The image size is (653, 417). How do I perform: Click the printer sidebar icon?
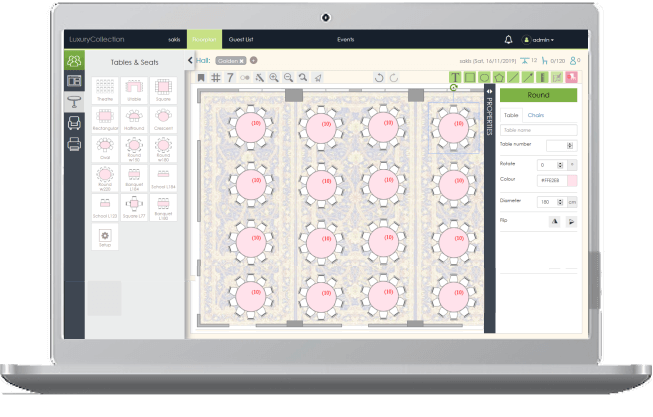tap(74, 144)
